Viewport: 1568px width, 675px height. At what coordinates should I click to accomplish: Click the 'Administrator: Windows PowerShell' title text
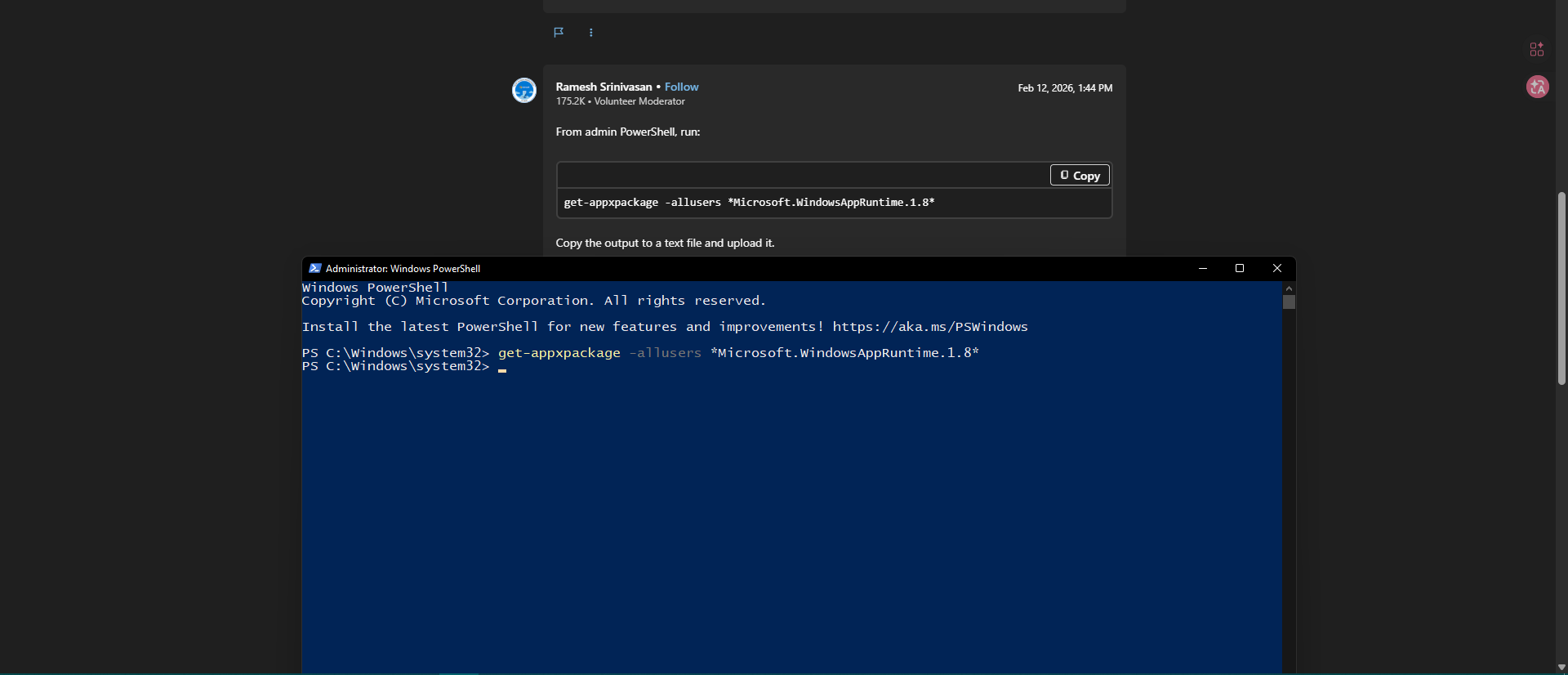coord(403,268)
